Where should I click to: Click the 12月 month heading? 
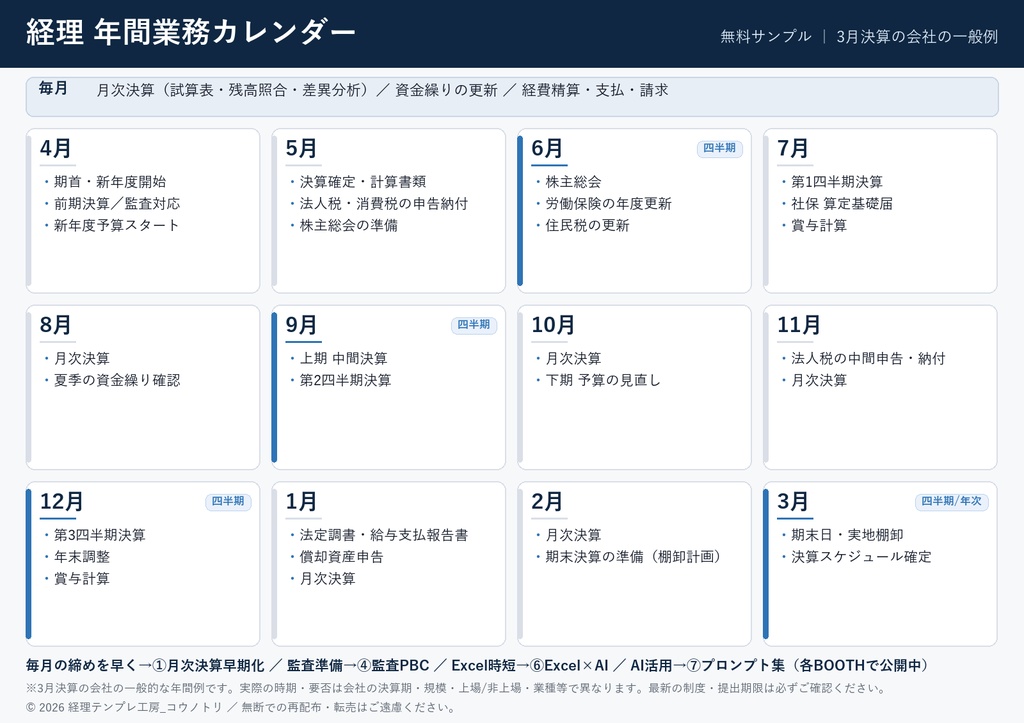(61, 502)
